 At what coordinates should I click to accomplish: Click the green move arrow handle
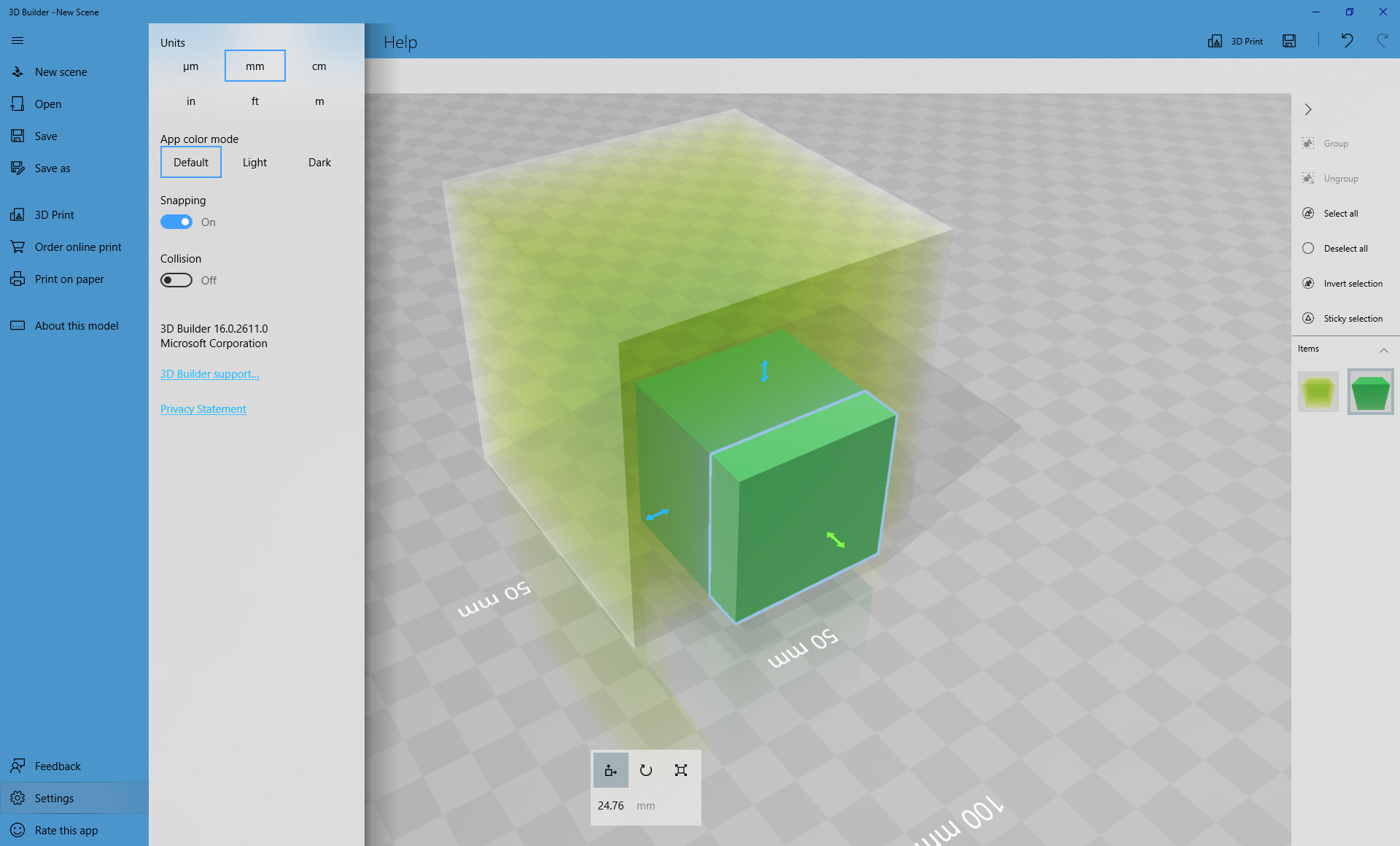coord(836,540)
